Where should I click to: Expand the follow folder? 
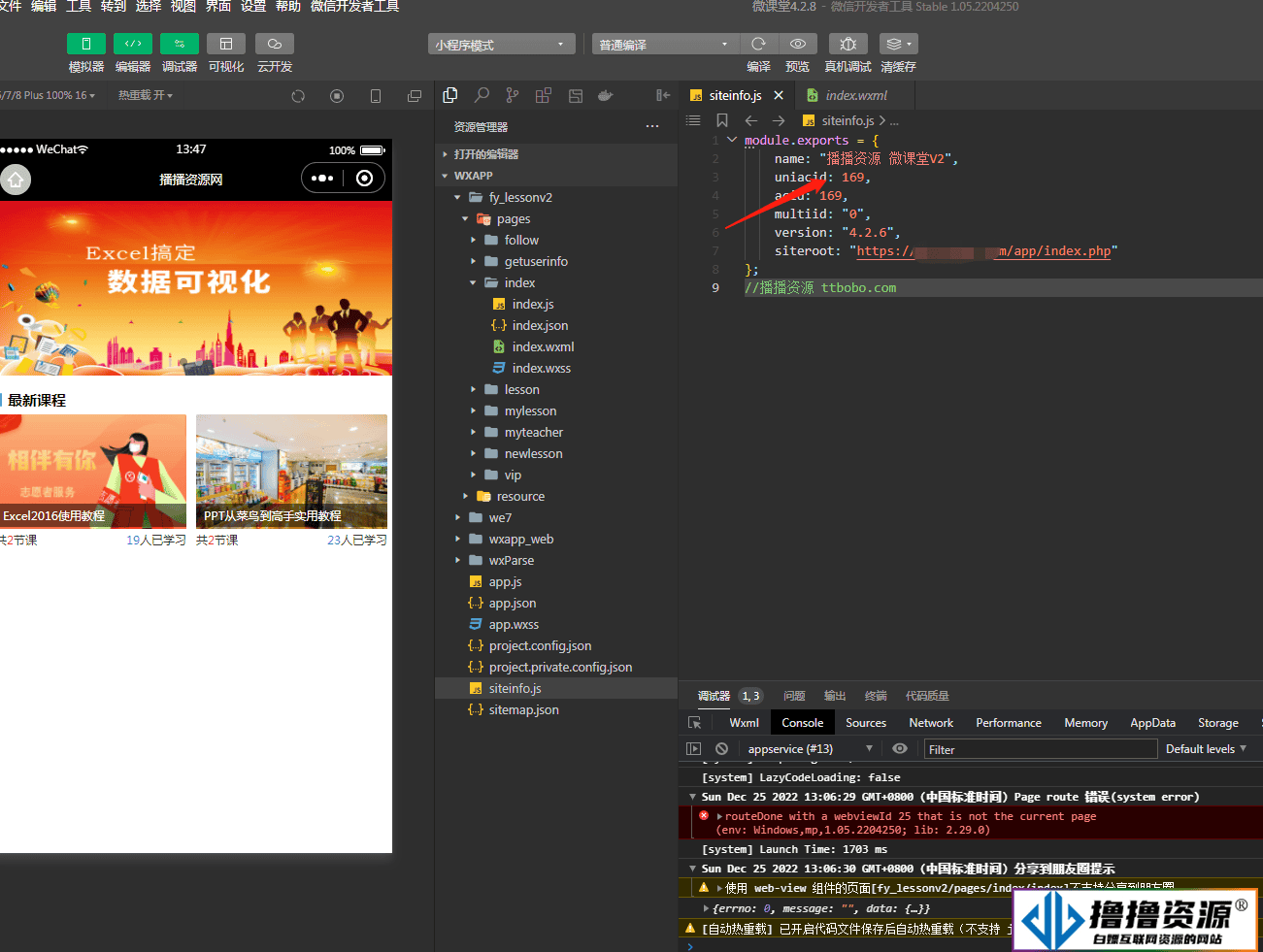pos(556,240)
